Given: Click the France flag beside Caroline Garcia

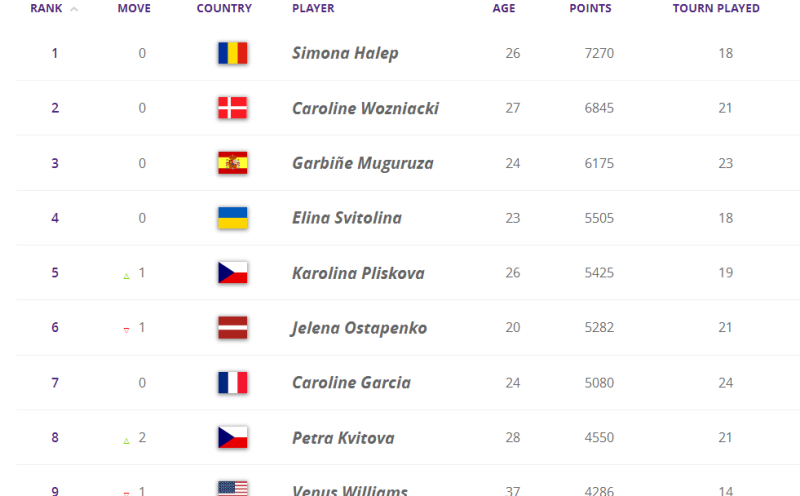Looking at the screenshot, I should point(233,383).
